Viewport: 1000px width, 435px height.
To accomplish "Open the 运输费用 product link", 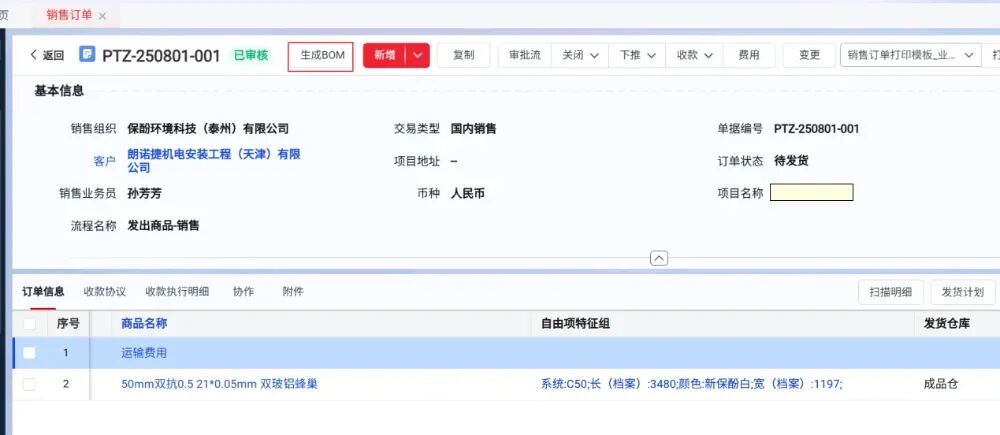I will pyautogui.click(x=144, y=353).
